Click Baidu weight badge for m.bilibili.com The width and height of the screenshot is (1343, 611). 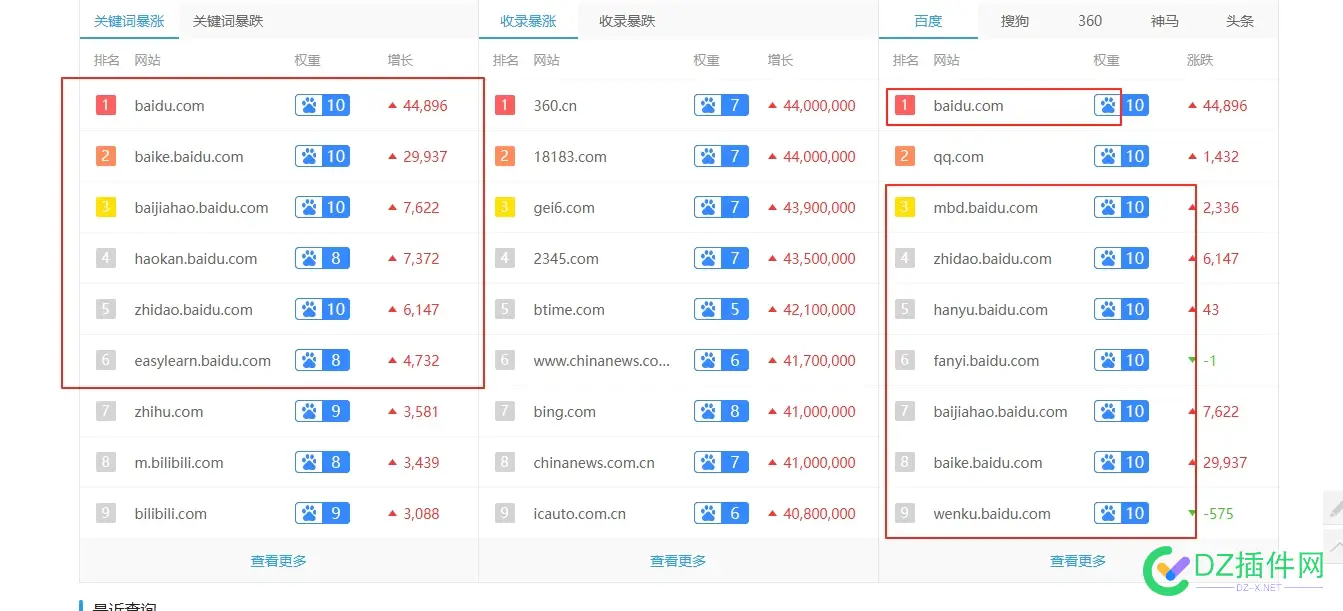coord(322,463)
